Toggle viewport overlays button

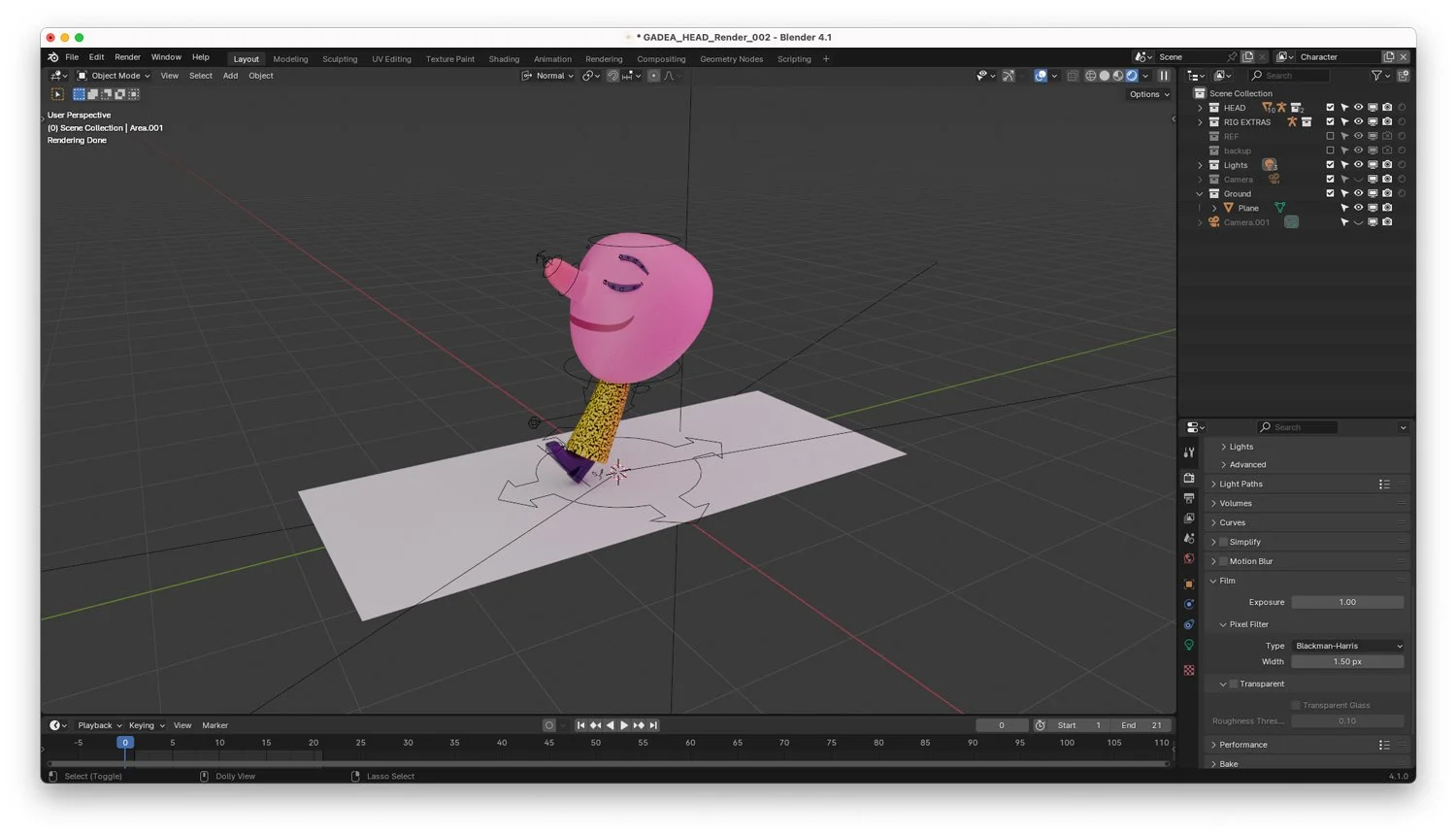(x=1041, y=76)
